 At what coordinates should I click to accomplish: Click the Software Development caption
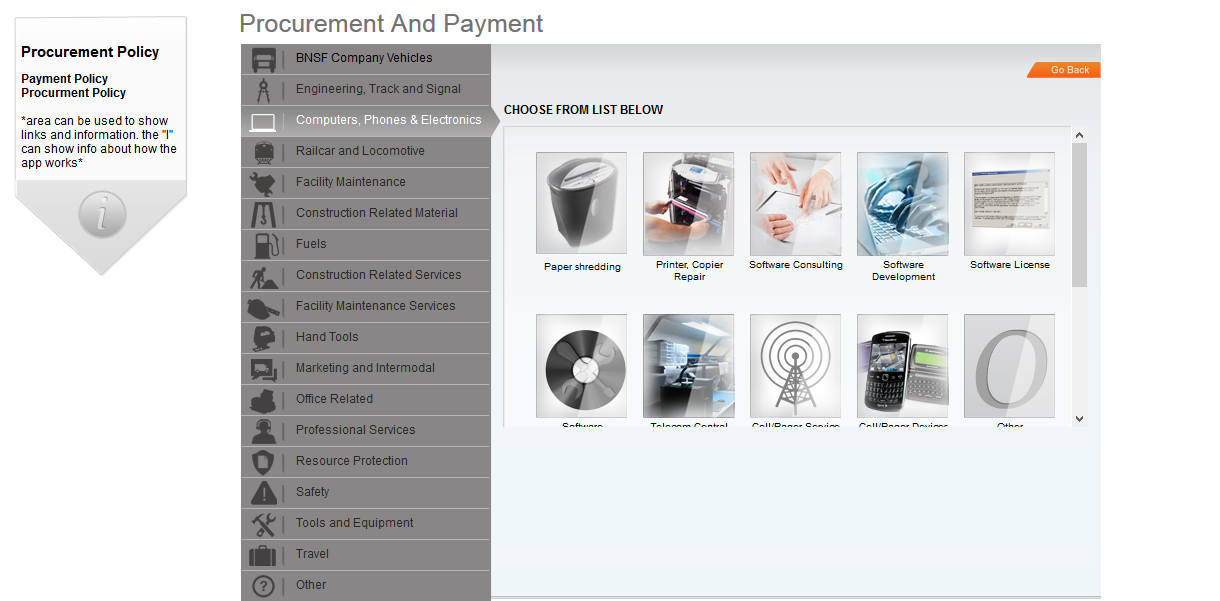(903, 271)
